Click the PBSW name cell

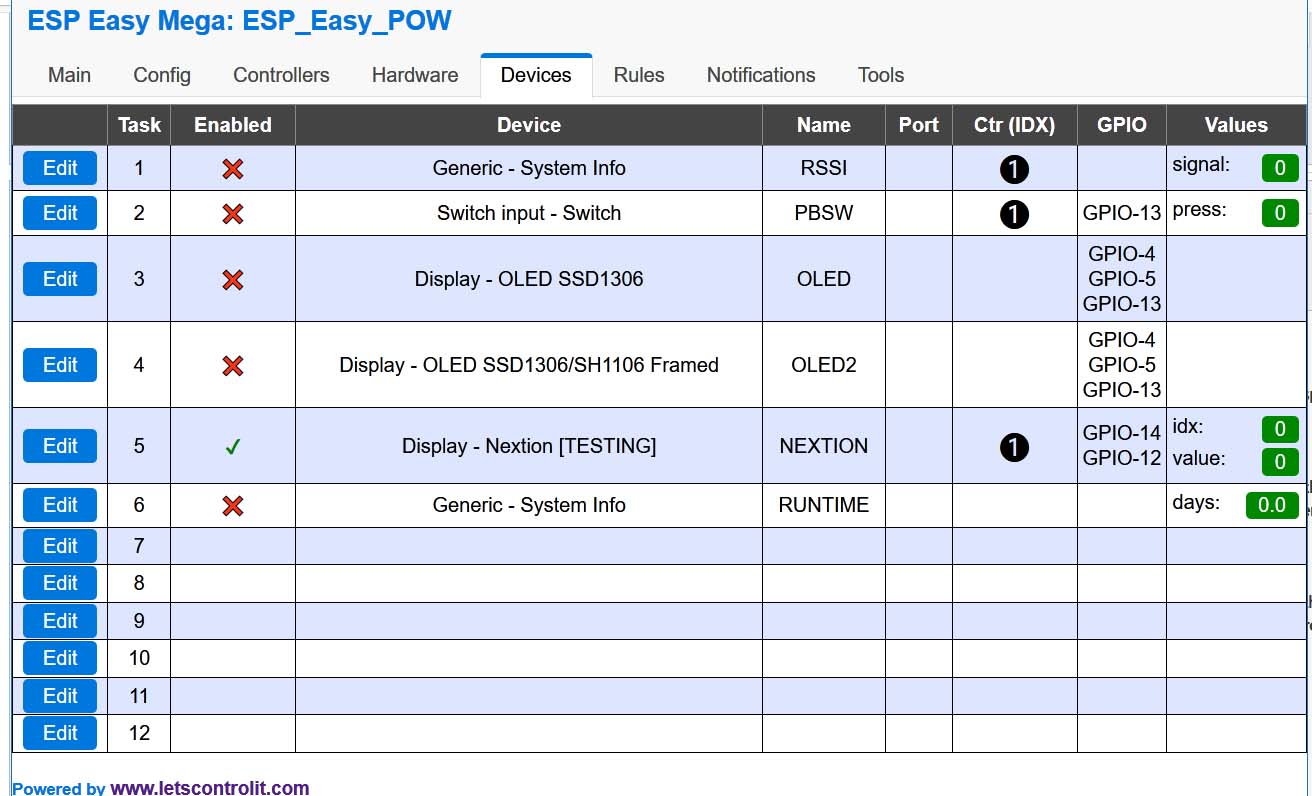click(824, 213)
